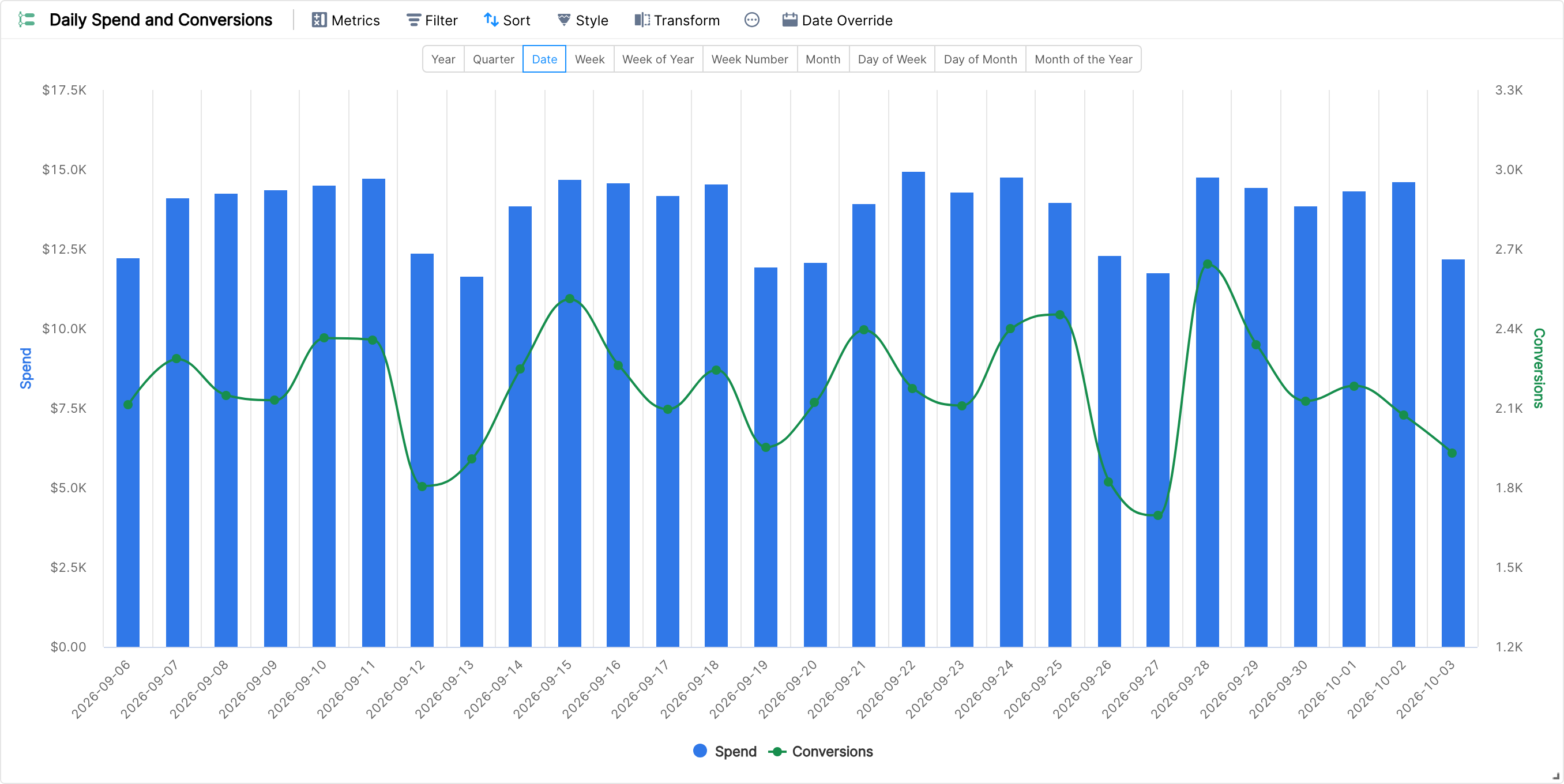The width and height of the screenshot is (1564, 784).
Task: Click the green Conversions legend marker
Action: point(777,751)
